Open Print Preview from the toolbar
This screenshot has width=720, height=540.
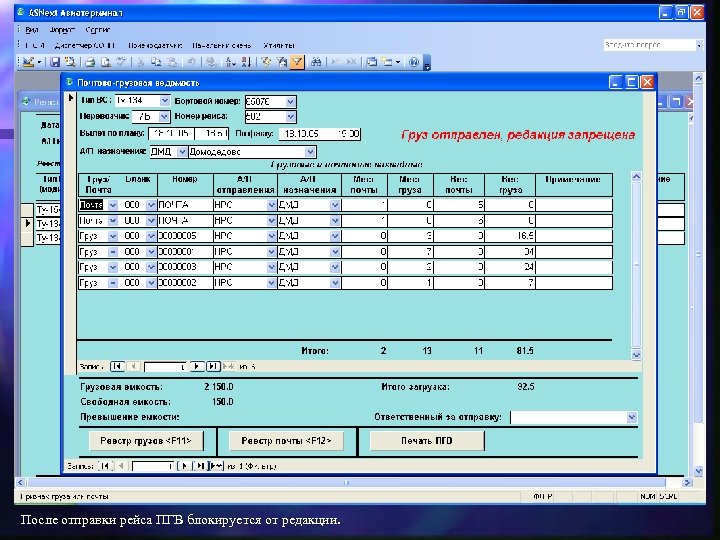tap(106, 62)
